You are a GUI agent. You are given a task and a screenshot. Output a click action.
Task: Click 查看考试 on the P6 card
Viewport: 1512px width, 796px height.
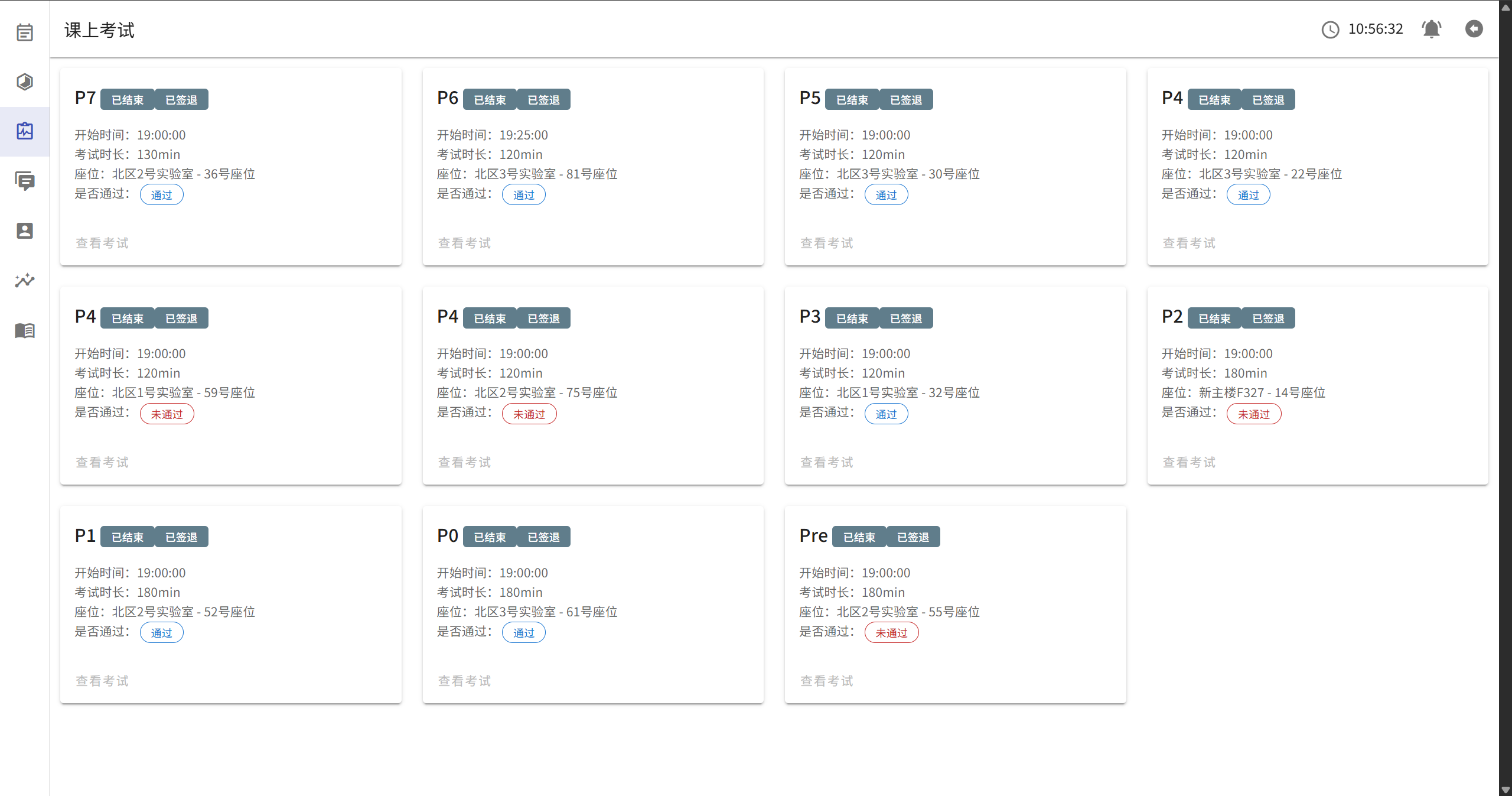(464, 243)
